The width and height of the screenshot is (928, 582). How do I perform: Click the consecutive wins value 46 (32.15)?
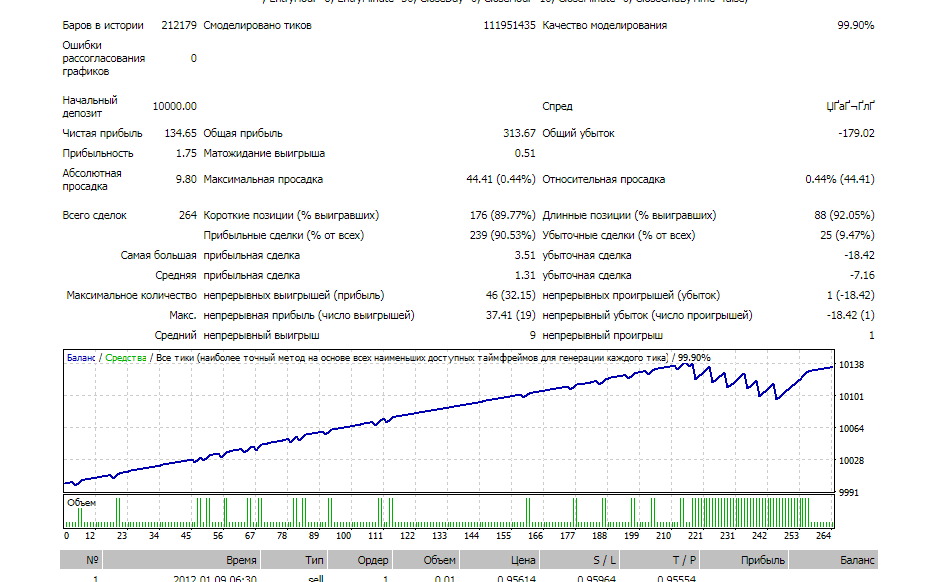pyautogui.click(x=510, y=295)
